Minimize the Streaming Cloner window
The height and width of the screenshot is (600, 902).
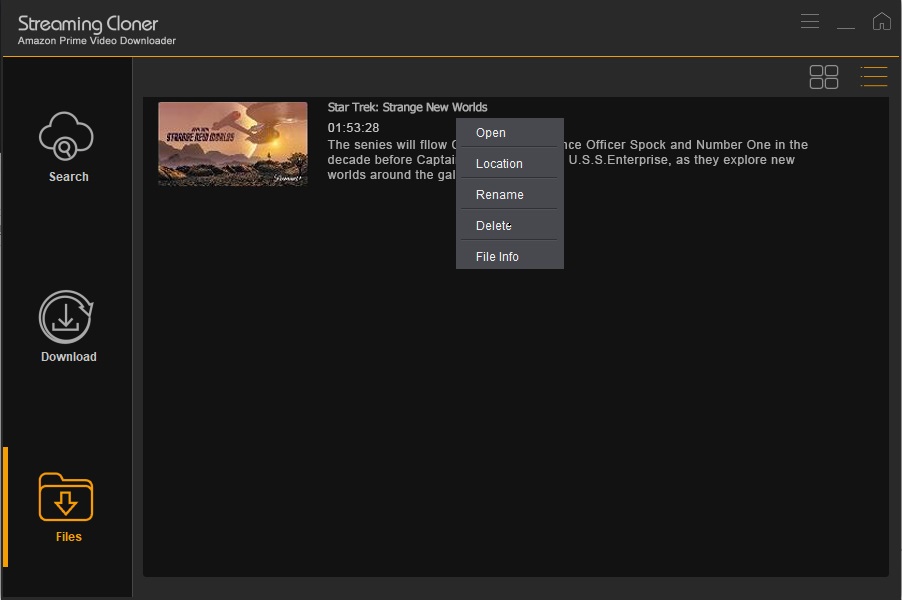tap(846, 26)
